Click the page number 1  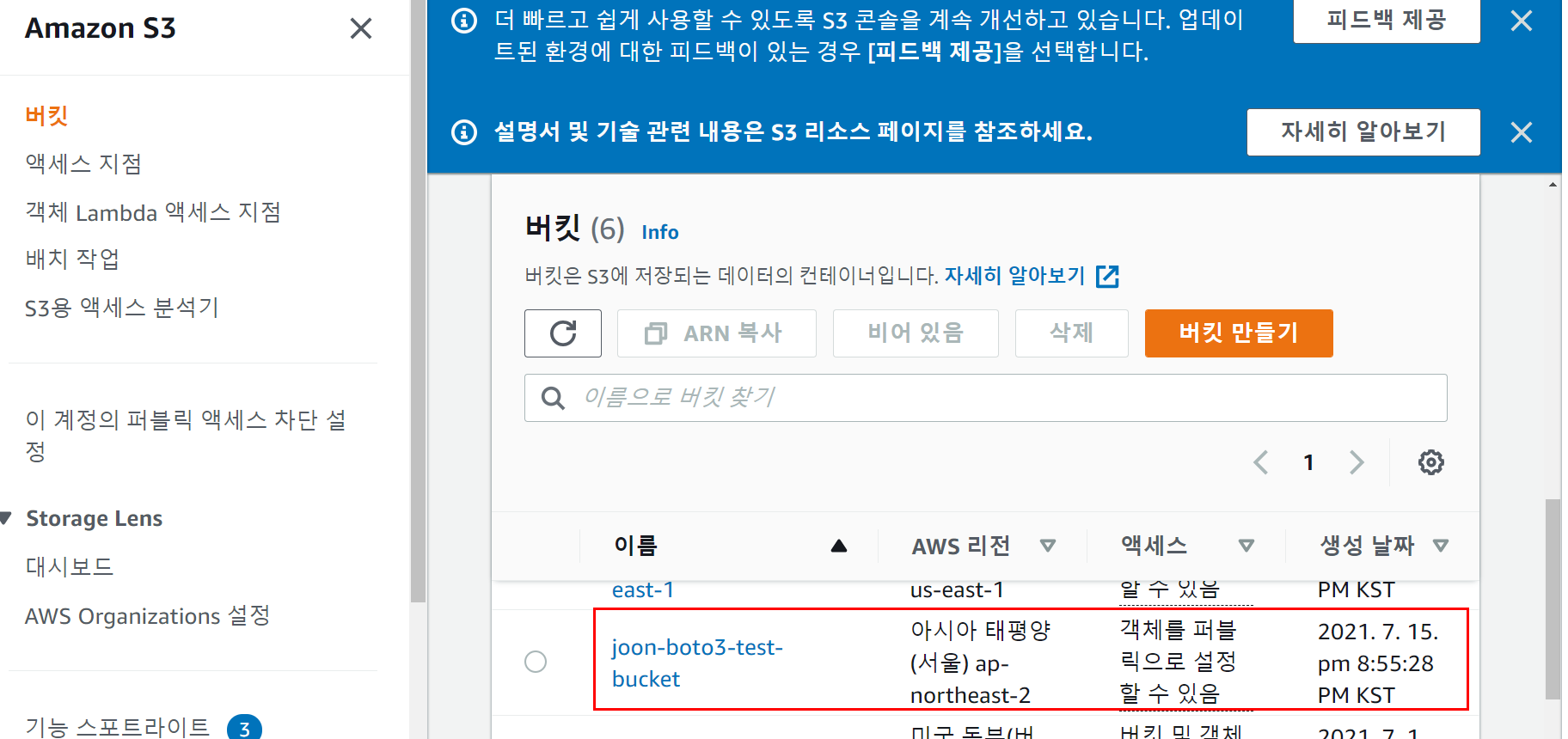coord(1308,462)
